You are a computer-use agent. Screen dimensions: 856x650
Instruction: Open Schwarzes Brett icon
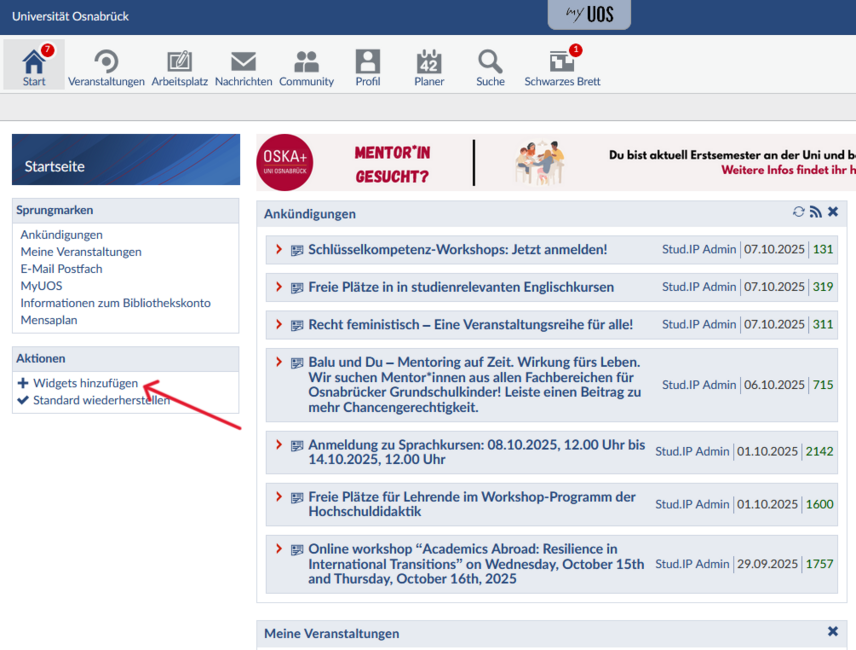562,62
